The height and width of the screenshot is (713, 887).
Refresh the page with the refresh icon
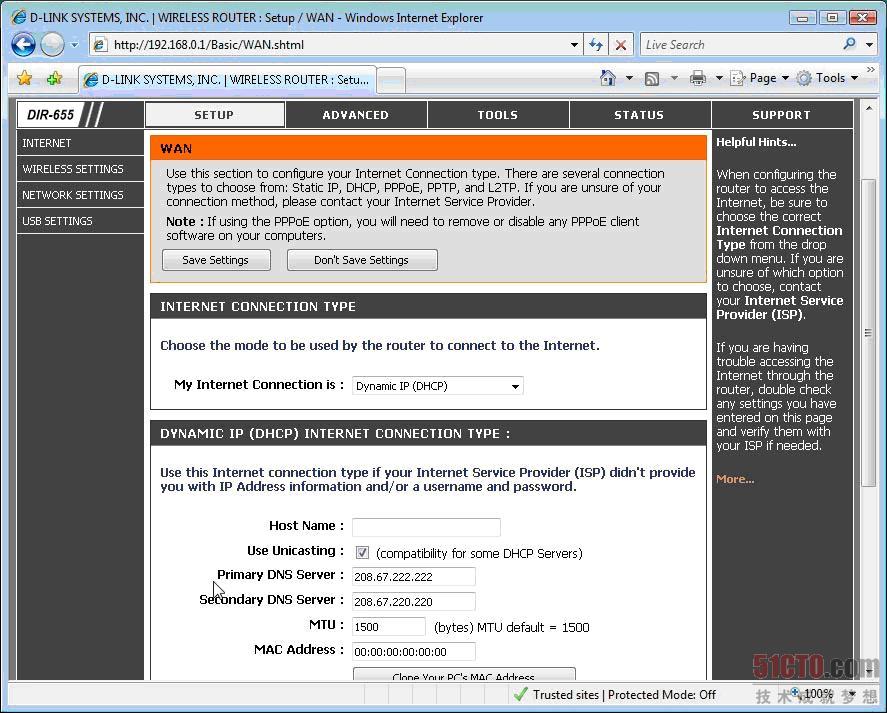click(596, 45)
